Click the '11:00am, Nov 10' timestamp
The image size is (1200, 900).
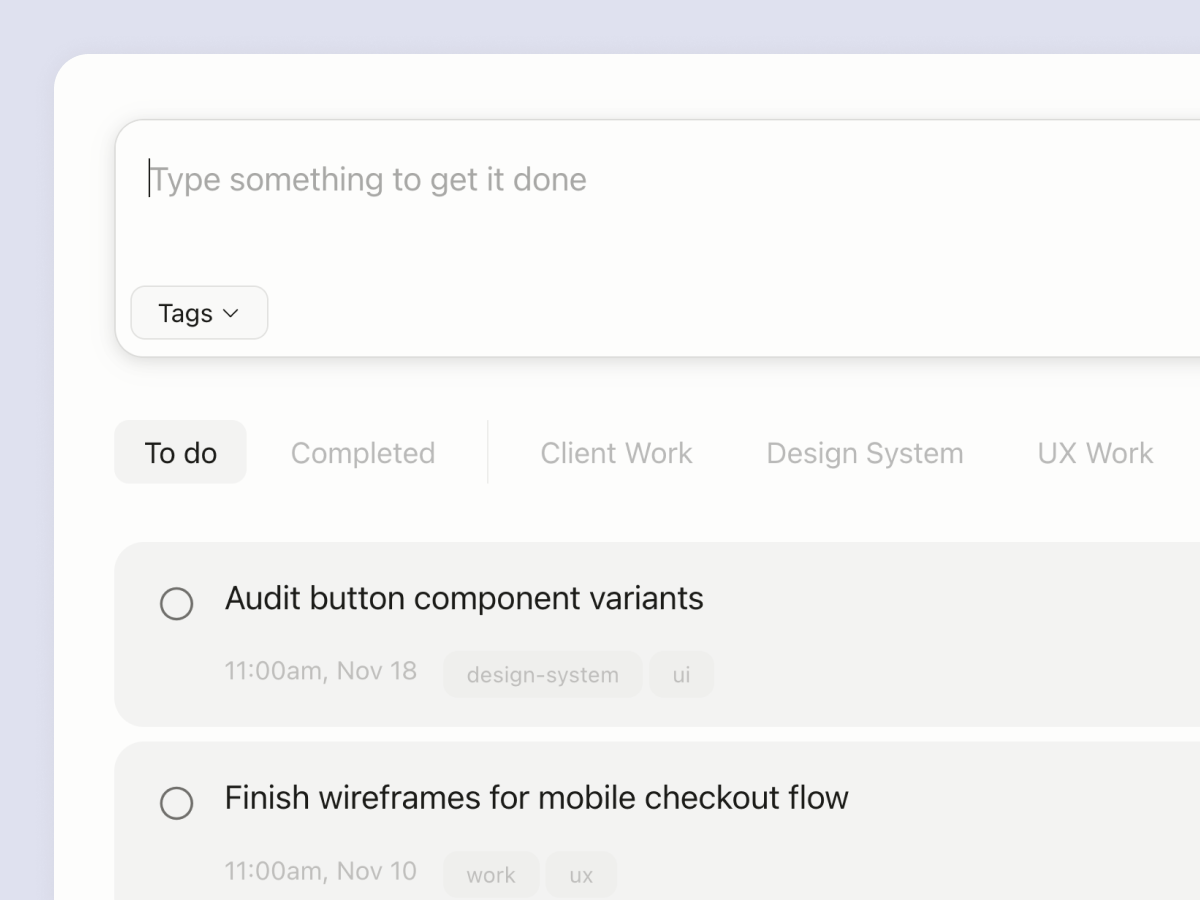pos(321,871)
